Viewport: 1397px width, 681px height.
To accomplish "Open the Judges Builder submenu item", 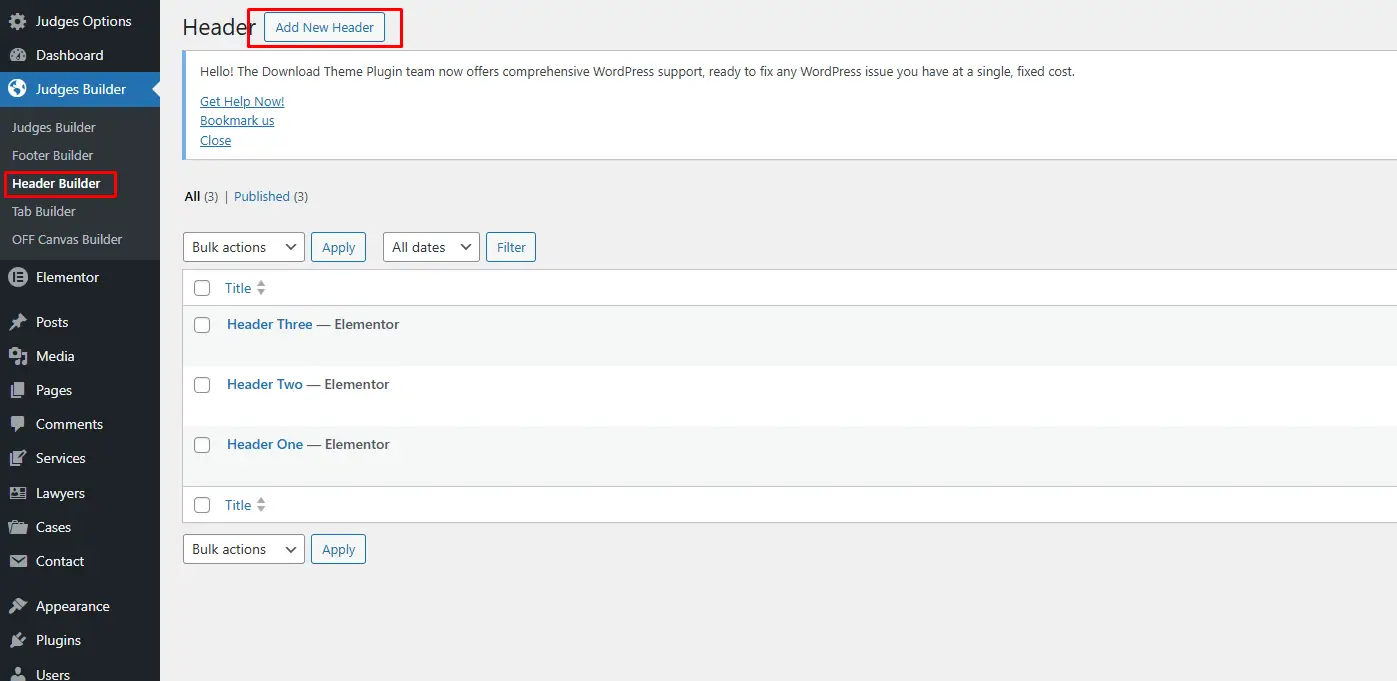I will 54,127.
